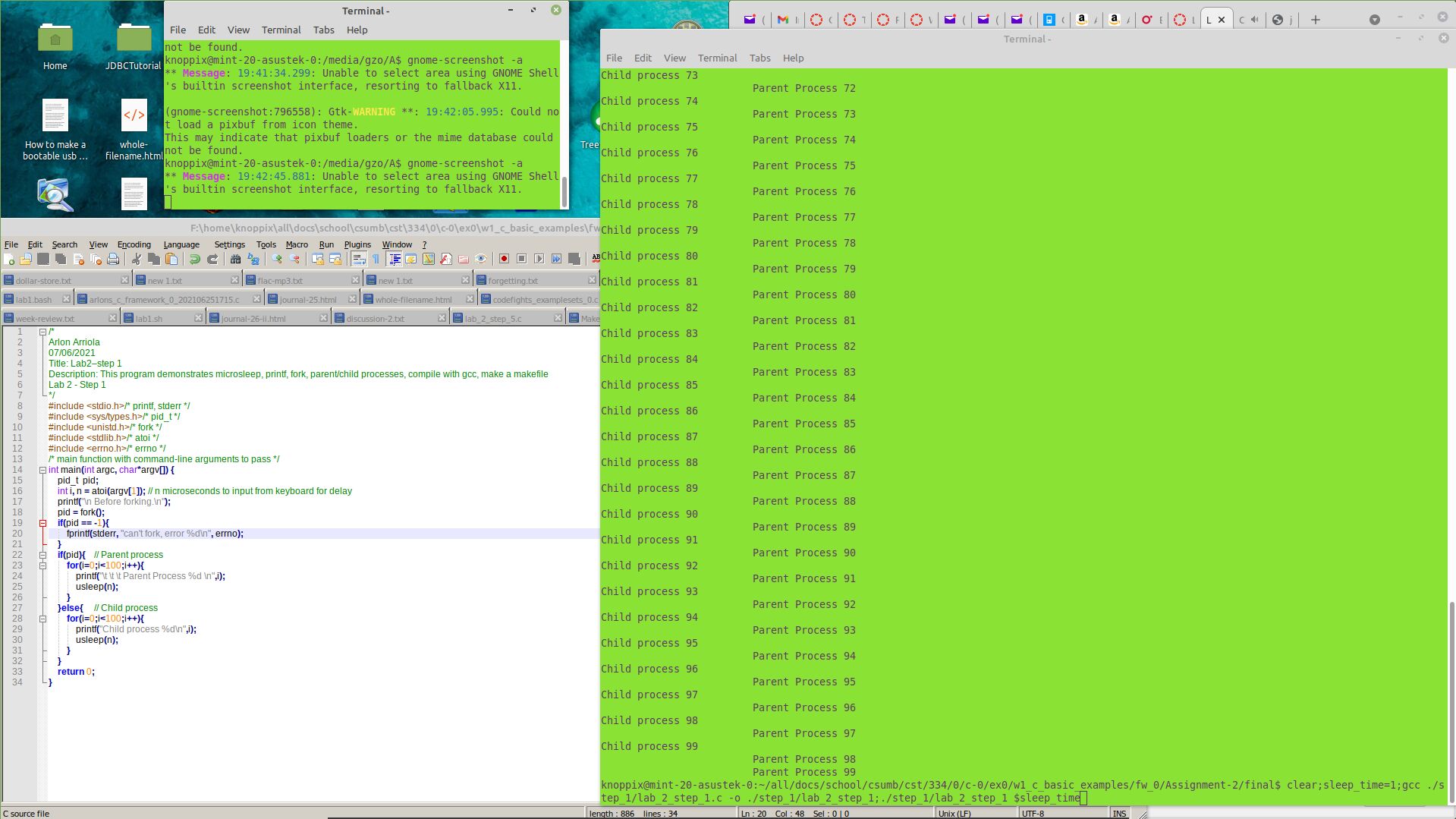Collapse the Parent process fold at line 22
This screenshot has height=819, width=1456.
pos(42,555)
